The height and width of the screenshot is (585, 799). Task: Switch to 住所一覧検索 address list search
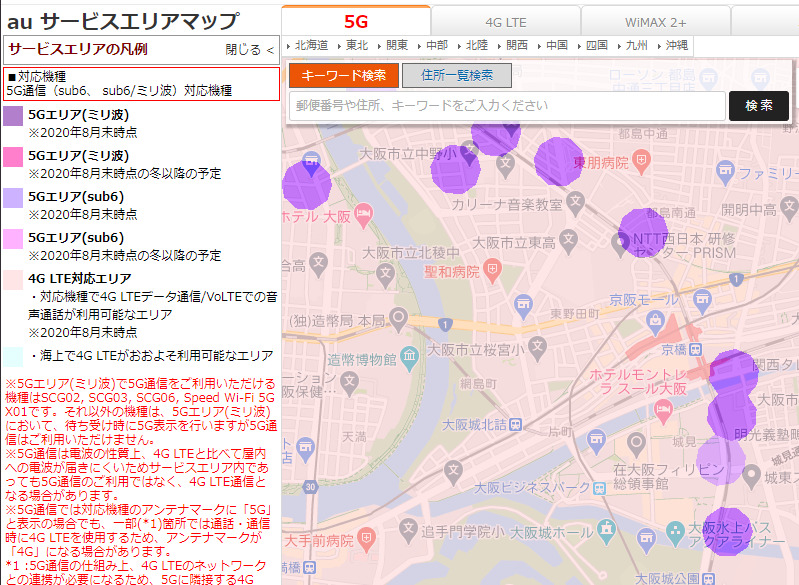tap(456, 75)
